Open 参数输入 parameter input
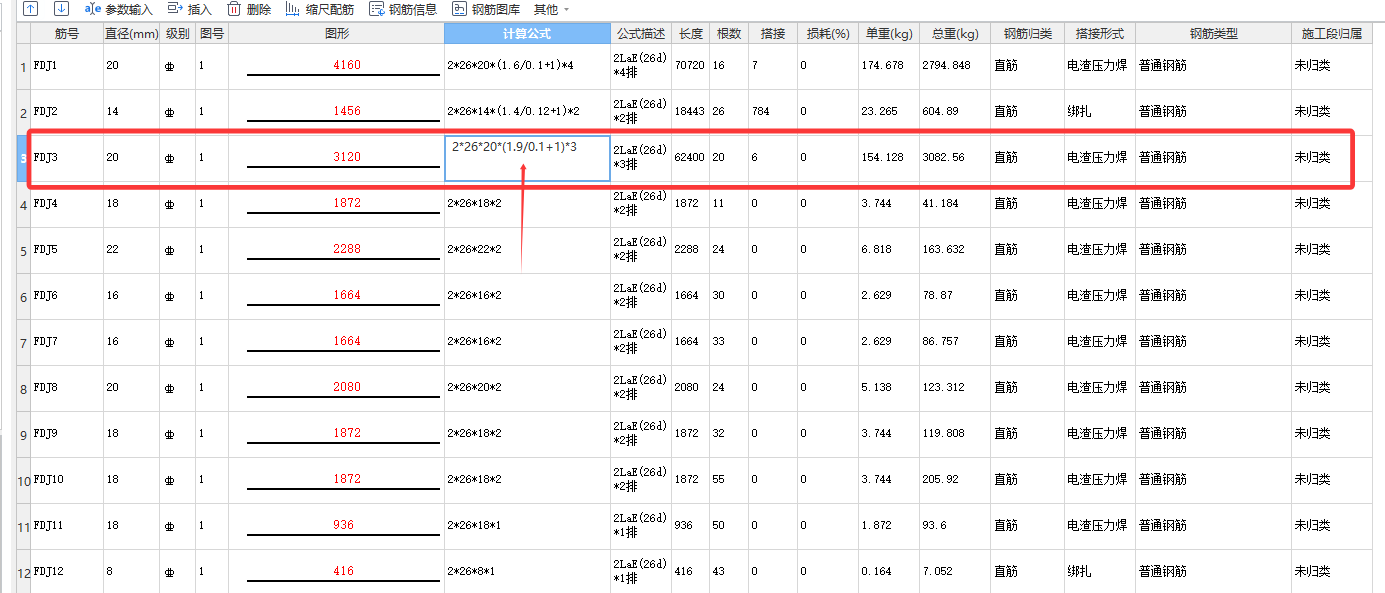The height and width of the screenshot is (593, 1385). 118,9
